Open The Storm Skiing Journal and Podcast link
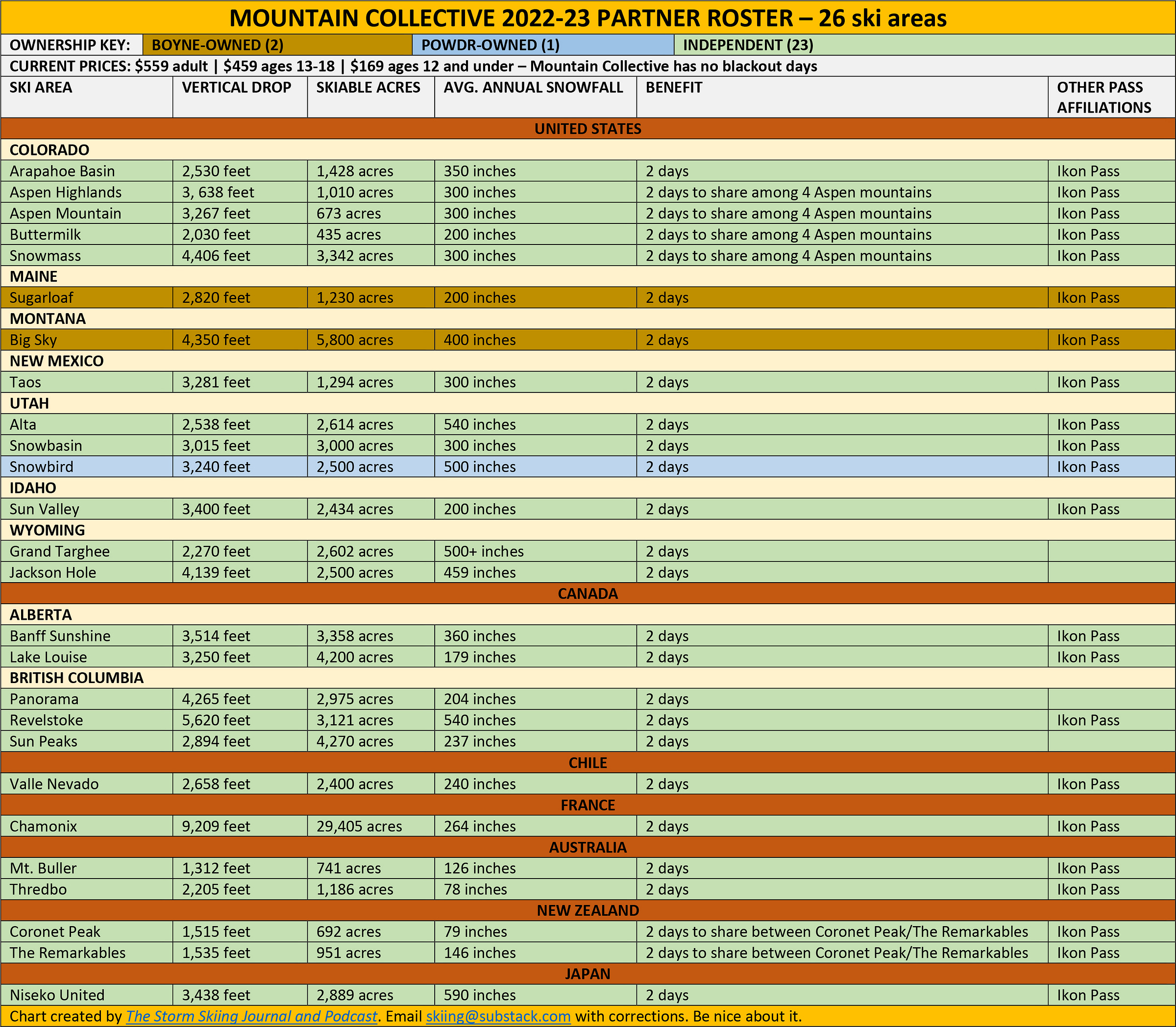The height and width of the screenshot is (1027, 1176). tap(251, 1016)
